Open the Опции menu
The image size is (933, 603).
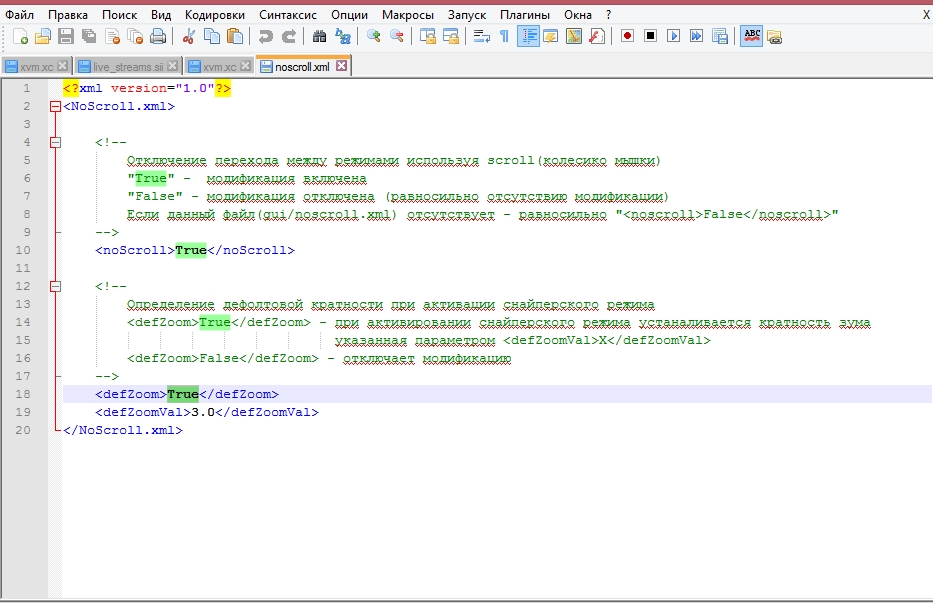pyautogui.click(x=349, y=15)
